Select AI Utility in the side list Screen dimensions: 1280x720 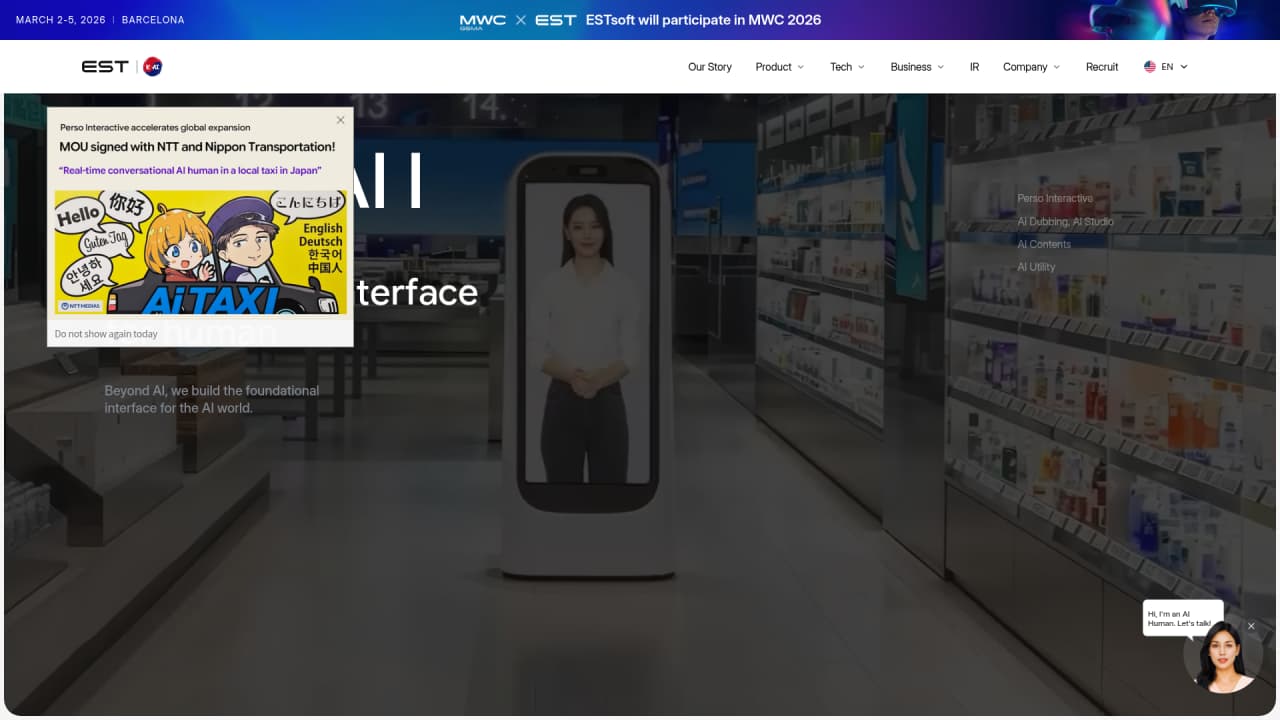(1036, 267)
